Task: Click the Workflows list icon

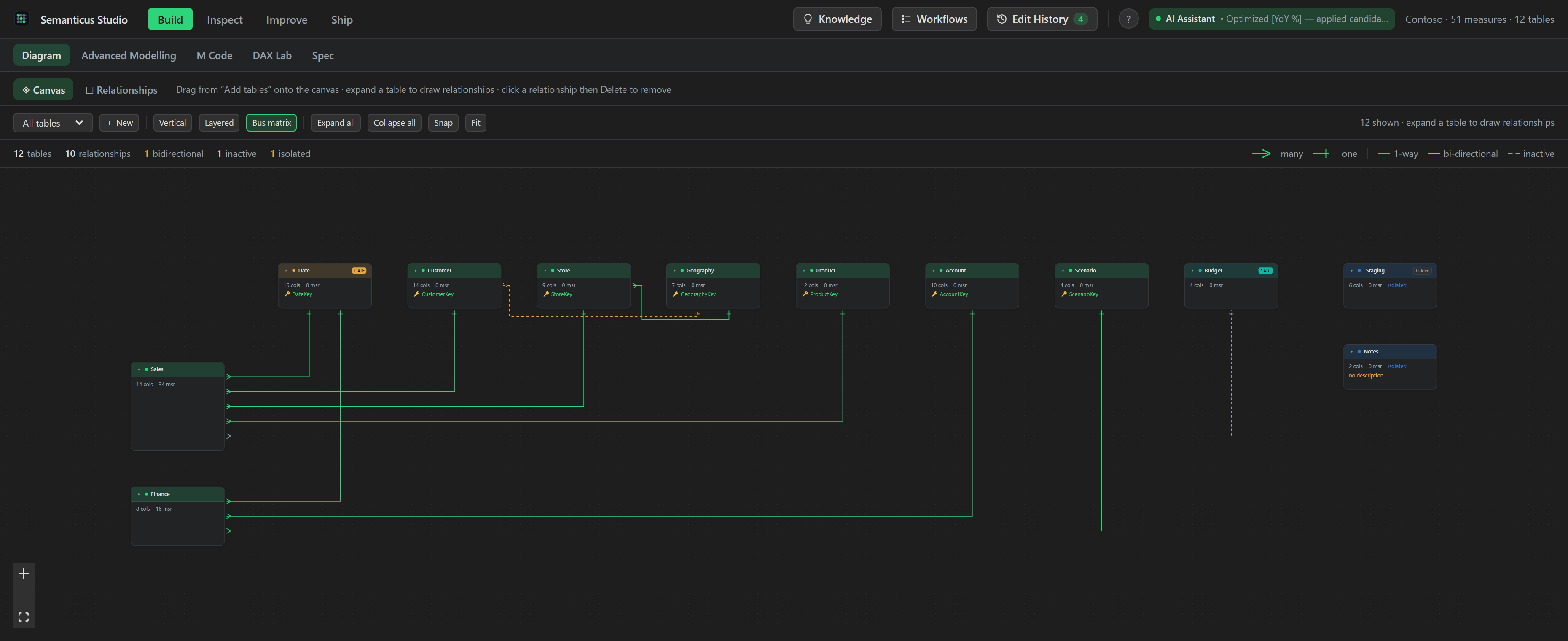Action: [906, 19]
